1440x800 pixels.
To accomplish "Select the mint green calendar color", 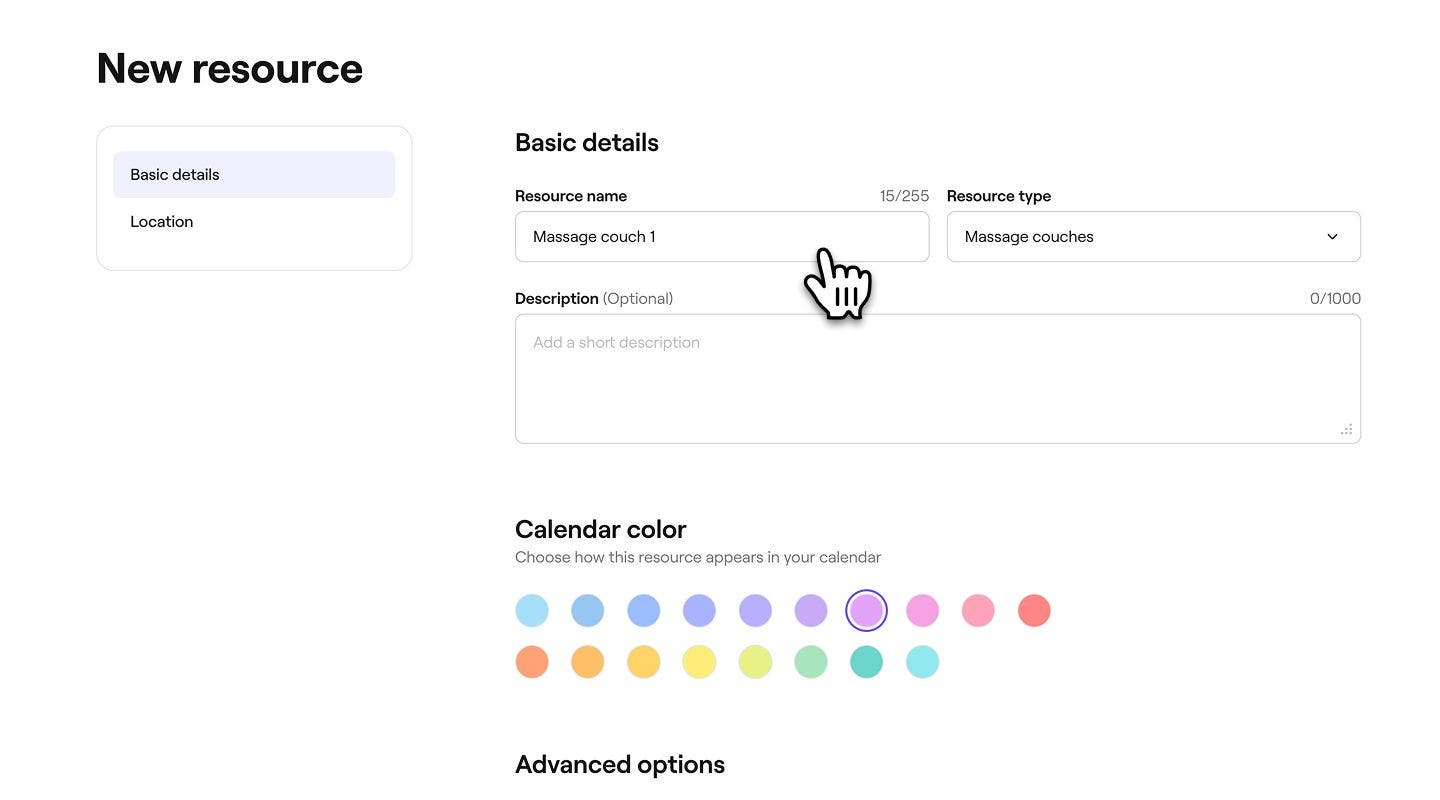I will 811,662.
